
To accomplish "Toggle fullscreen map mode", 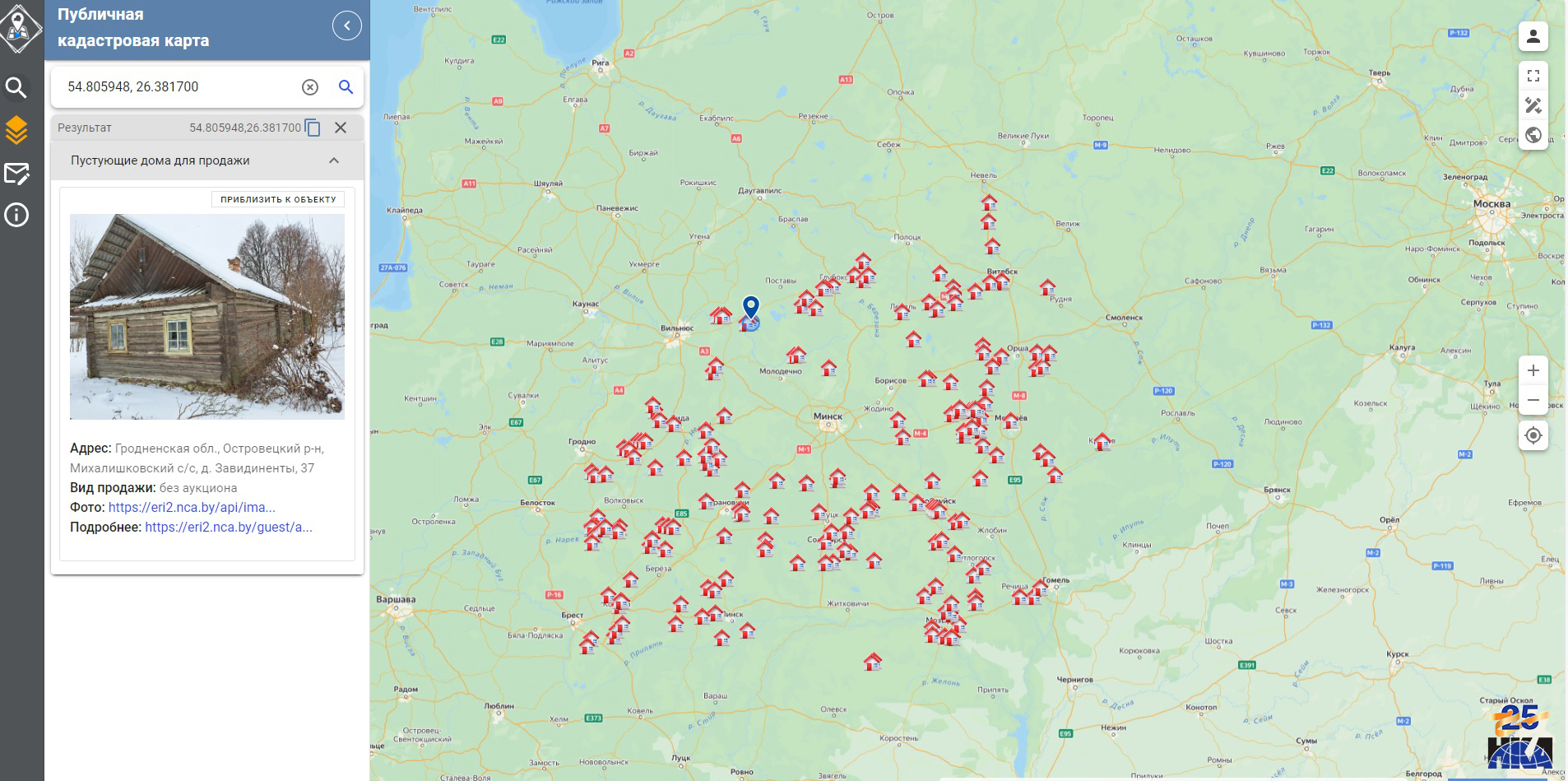I will (x=1533, y=76).
